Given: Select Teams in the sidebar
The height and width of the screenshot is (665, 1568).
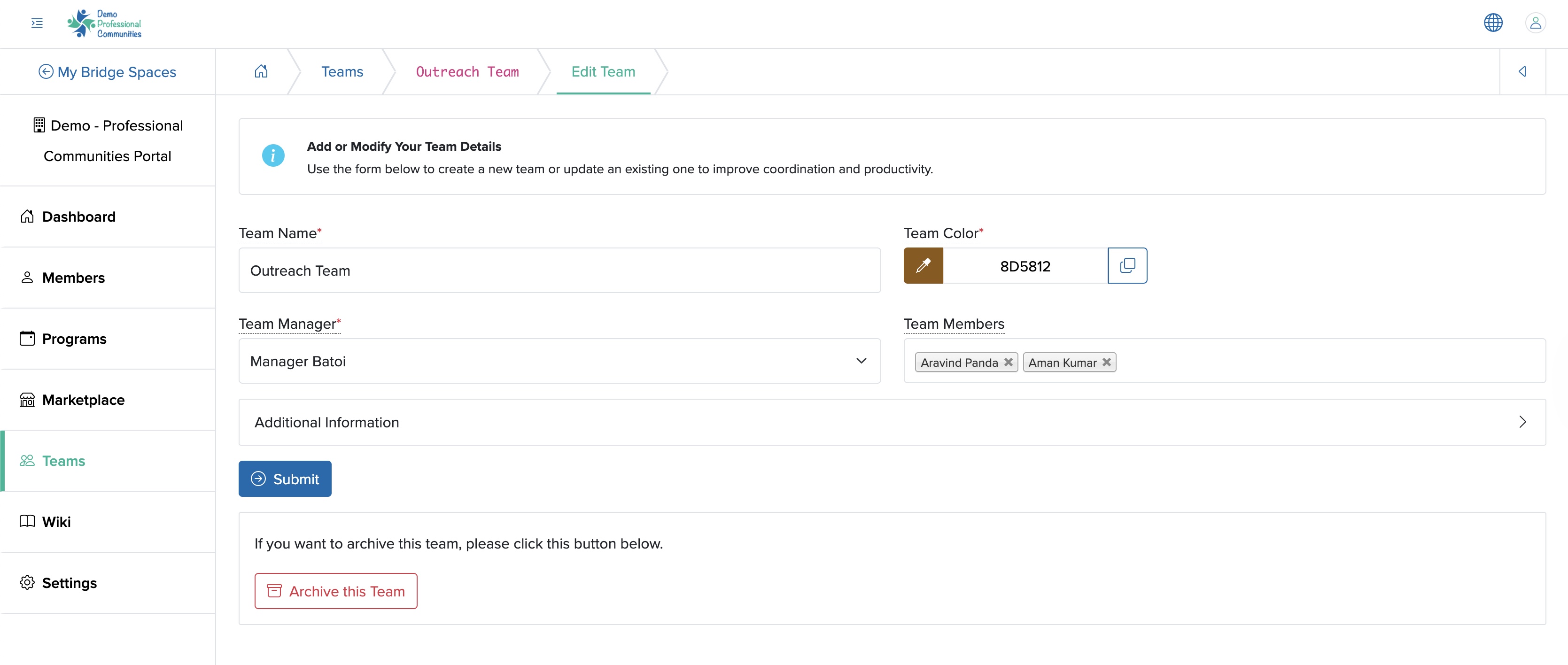Looking at the screenshot, I should coord(109,461).
